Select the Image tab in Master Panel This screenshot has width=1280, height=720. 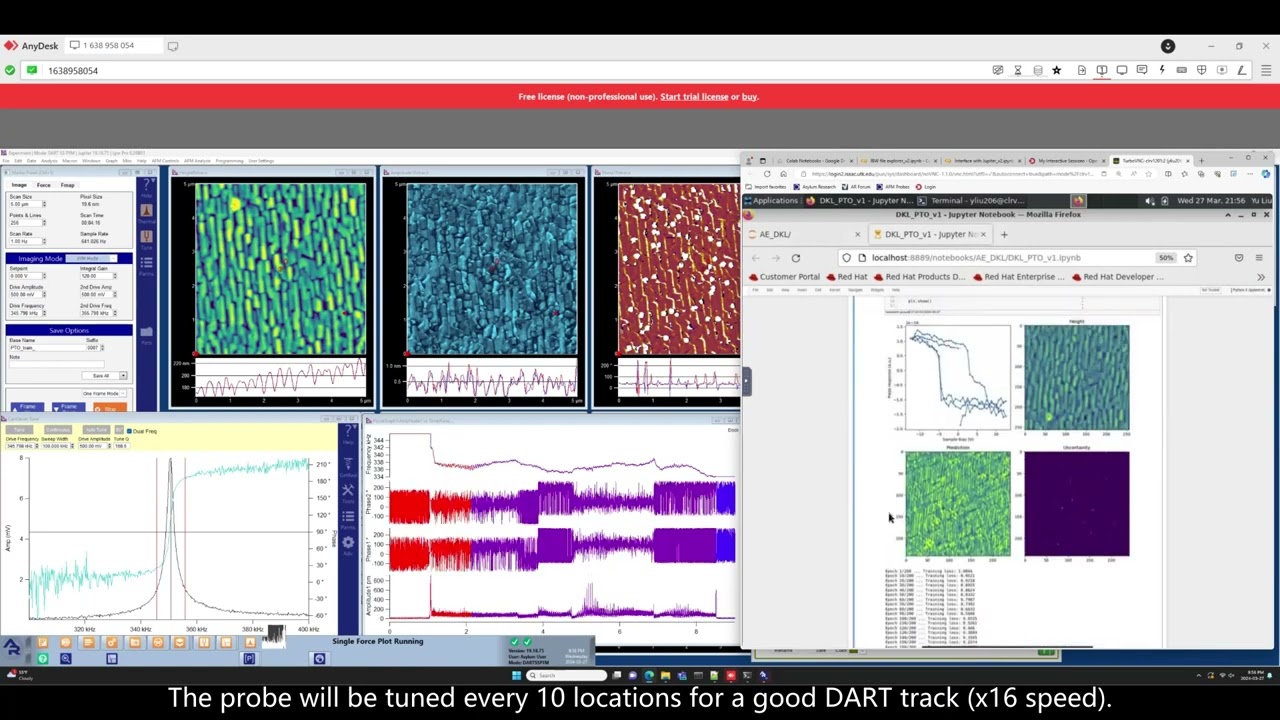19,185
